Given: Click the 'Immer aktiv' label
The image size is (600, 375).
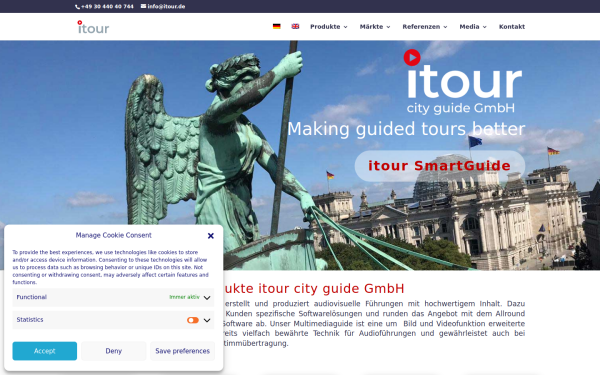Looking at the screenshot, I should point(184,297).
